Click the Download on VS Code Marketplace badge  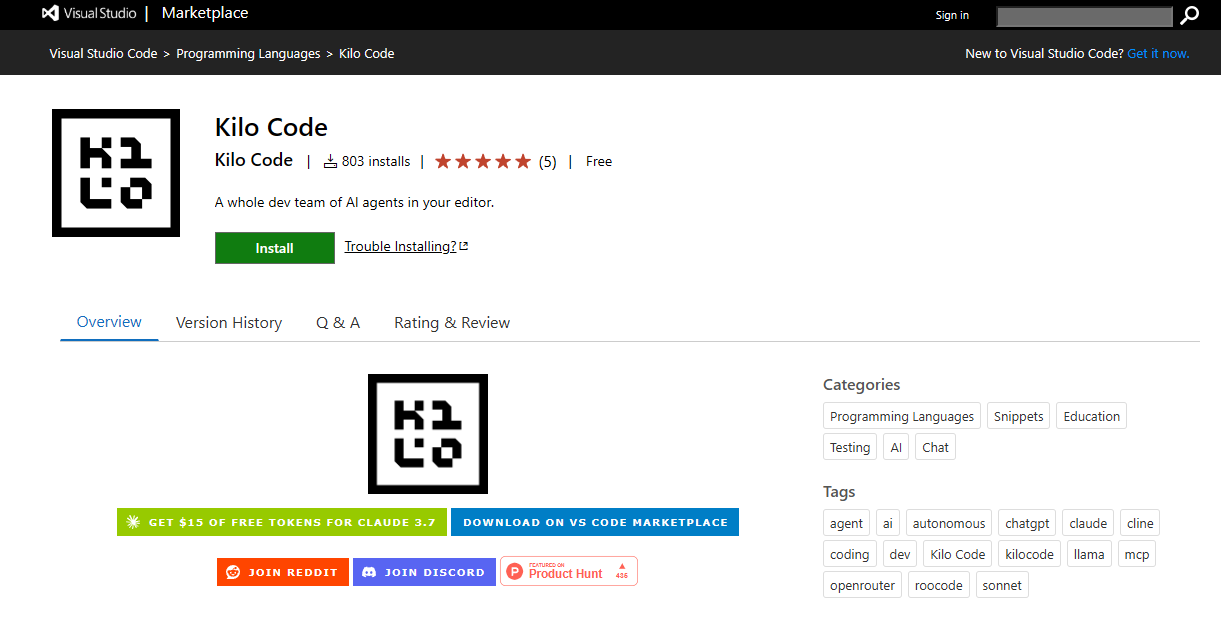tap(595, 522)
